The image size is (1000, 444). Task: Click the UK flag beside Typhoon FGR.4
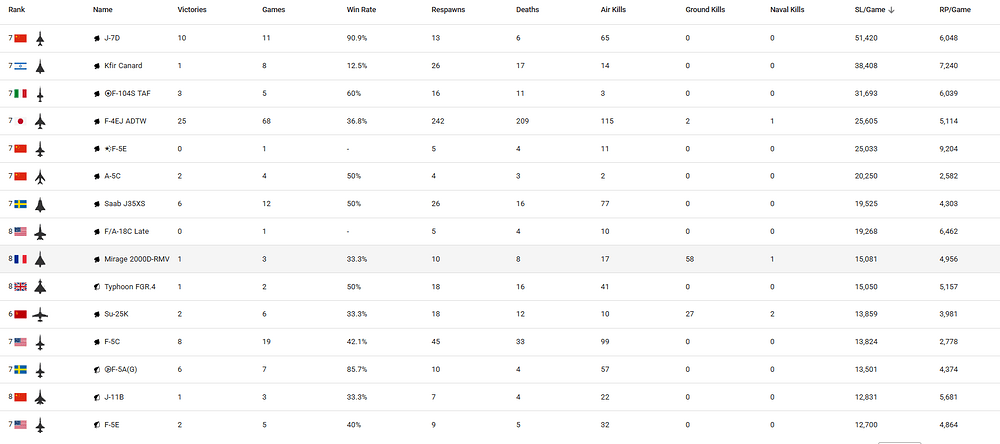pyautogui.click(x=19, y=286)
